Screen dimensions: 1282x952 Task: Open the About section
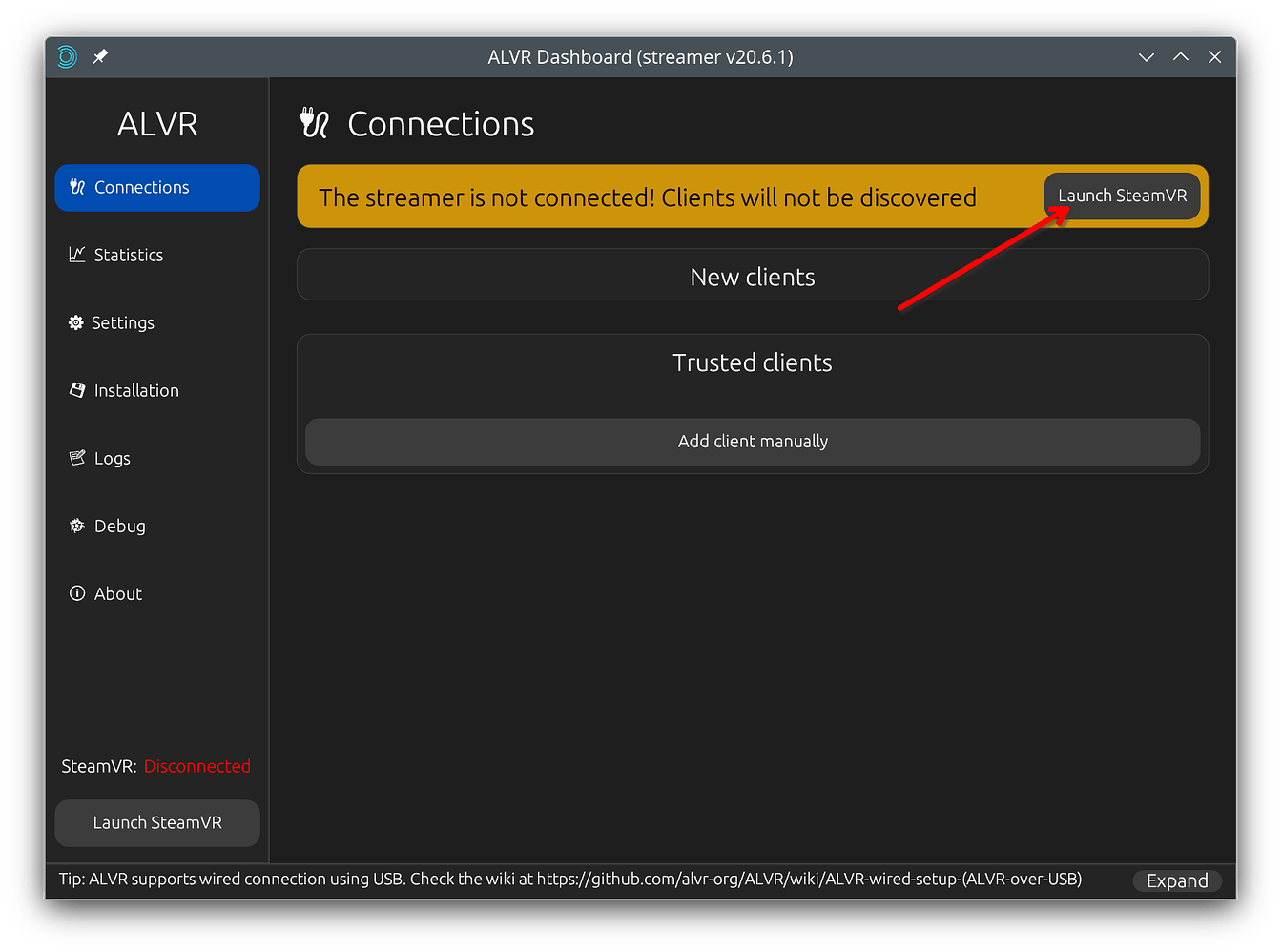pyautogui.click(x=117, y=593)
